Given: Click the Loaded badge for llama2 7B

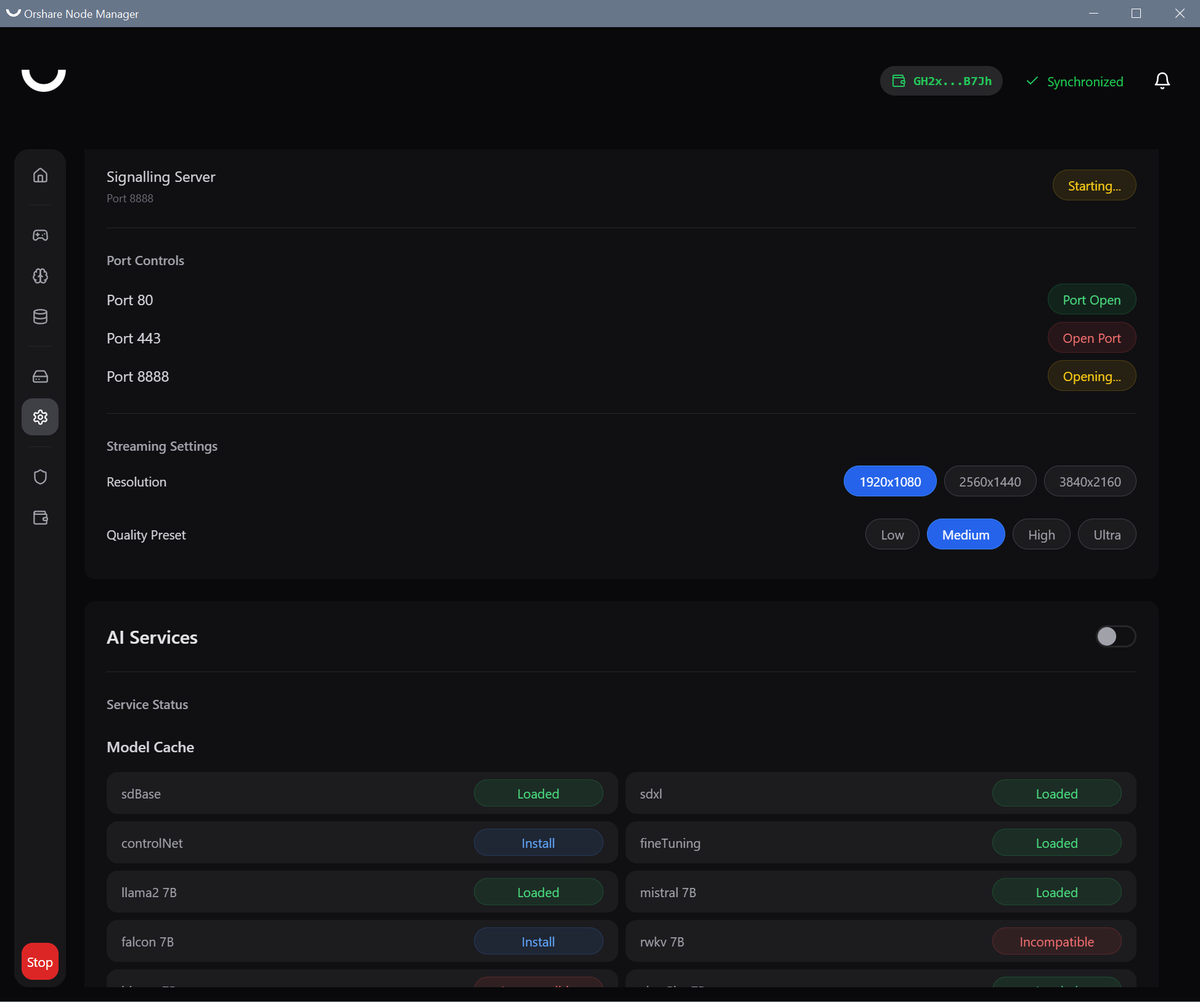Looking at the screenshot, I should pos(538,893).
